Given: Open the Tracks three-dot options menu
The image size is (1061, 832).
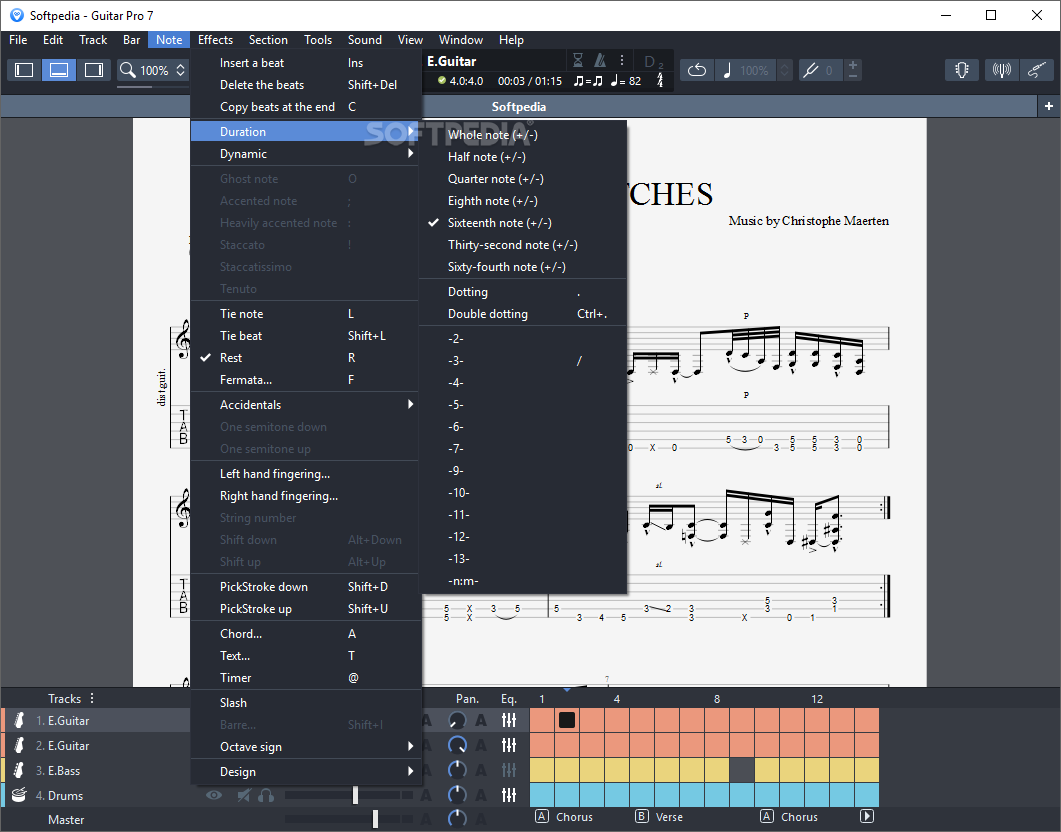Looking at the screenshot, I should (x=92, y=698).
